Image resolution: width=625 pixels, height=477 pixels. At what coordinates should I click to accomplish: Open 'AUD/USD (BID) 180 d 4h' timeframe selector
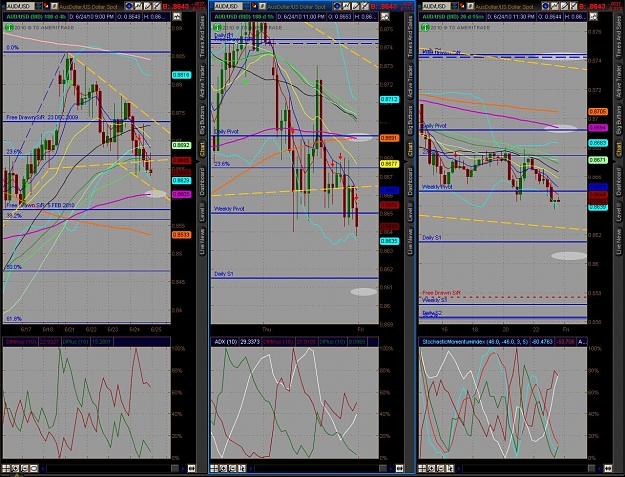35,17
